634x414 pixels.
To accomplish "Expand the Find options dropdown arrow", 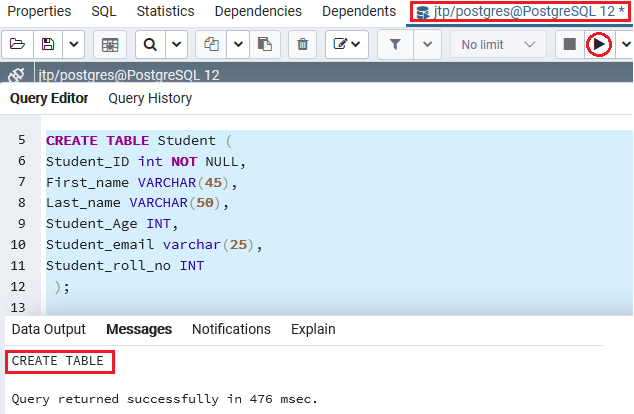I will click(x=176, y=45).
